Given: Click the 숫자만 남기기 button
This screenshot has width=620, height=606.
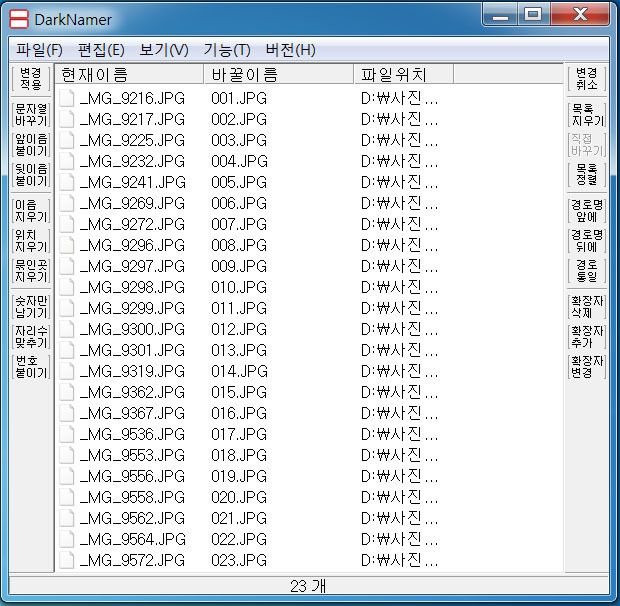Looking at the screenshot, I should tap(31, 307).
